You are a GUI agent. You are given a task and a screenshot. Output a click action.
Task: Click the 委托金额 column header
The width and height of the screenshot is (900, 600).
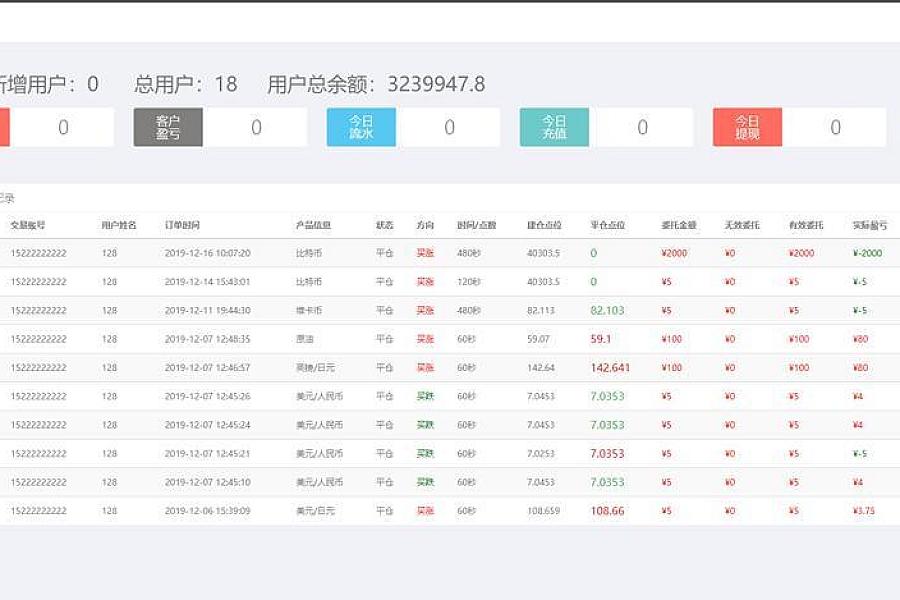click(679, 225)
